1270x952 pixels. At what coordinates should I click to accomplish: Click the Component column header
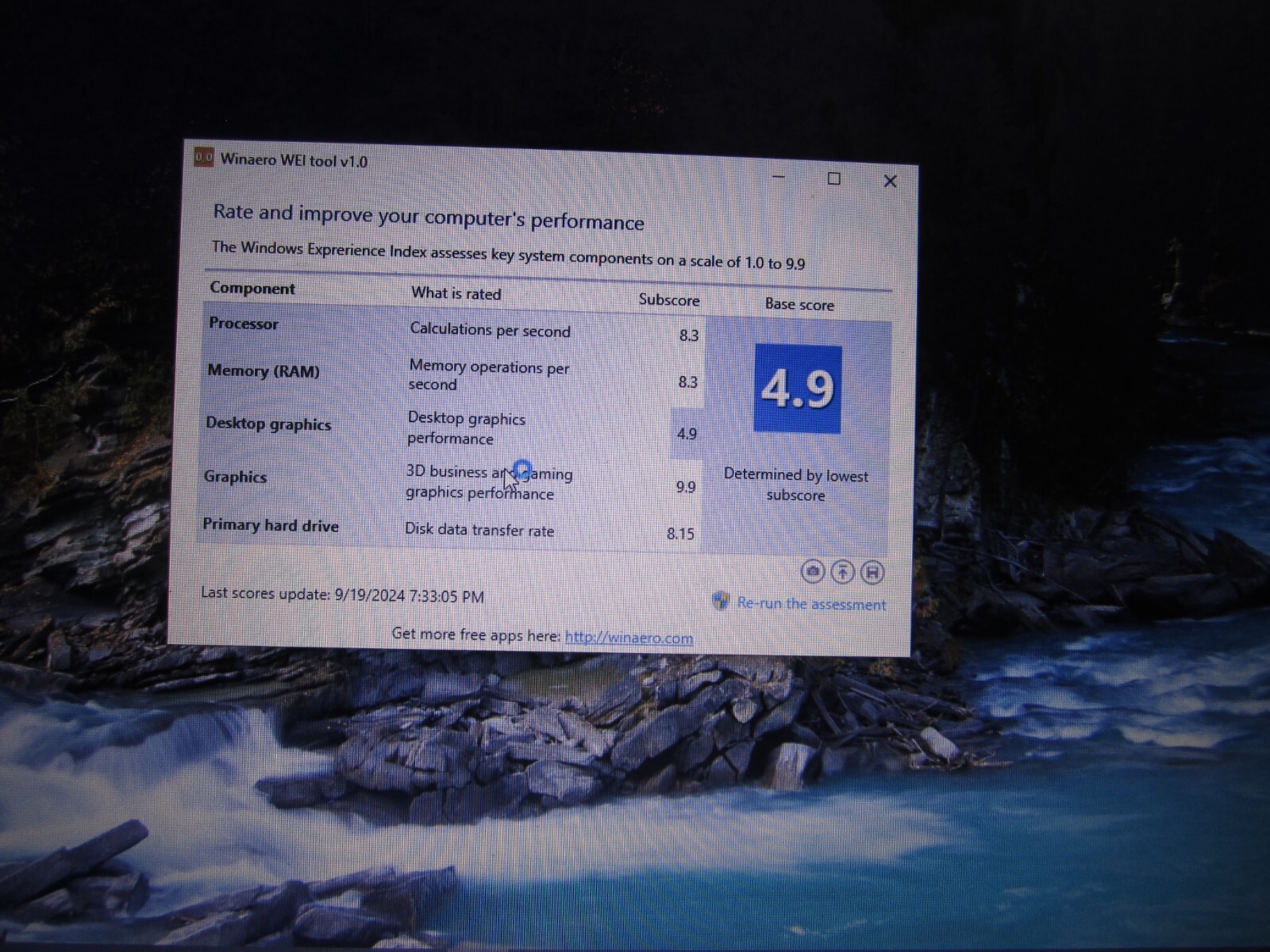252,288
